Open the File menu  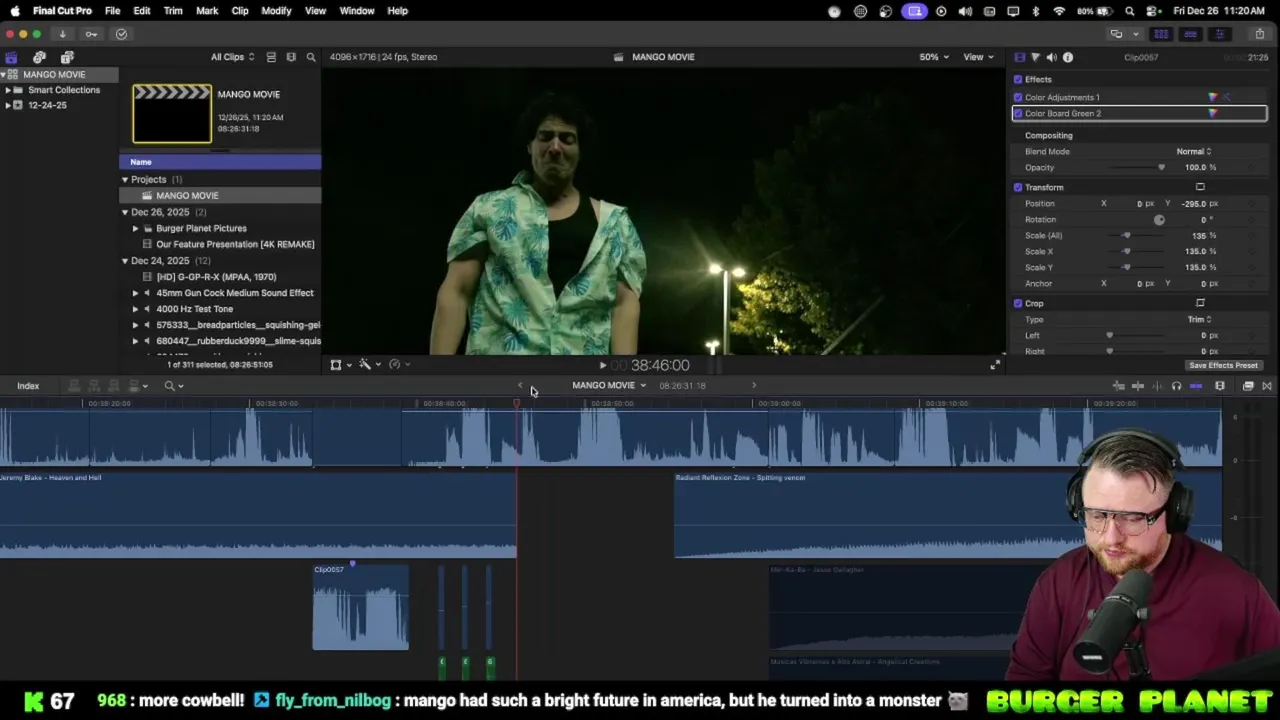coord(112,11)
